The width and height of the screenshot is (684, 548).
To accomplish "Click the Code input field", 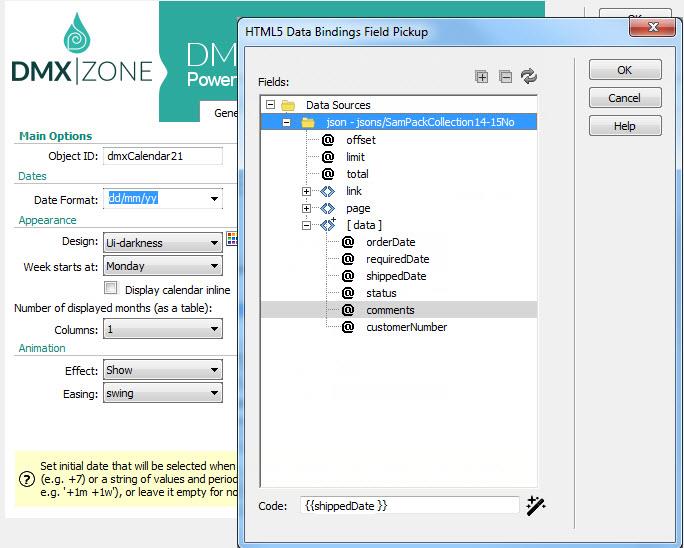I will [x=408, y=506].
